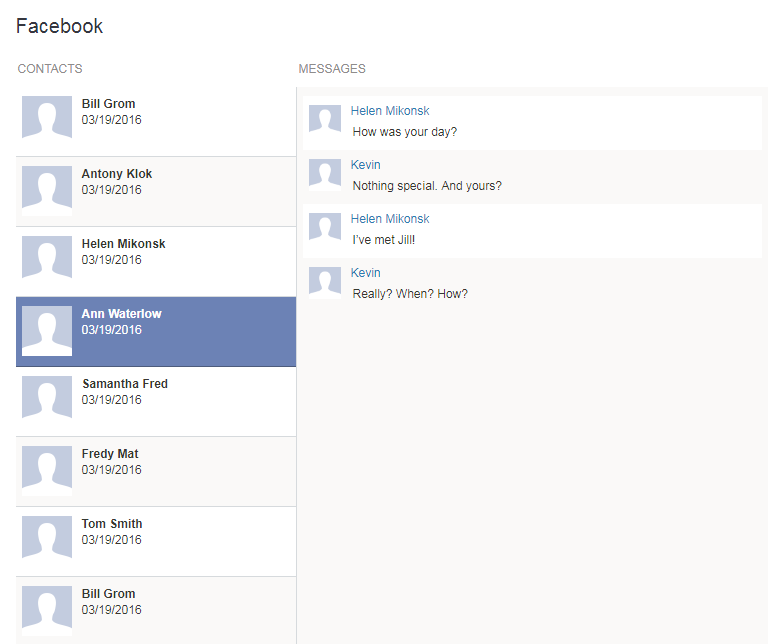Click Fredy Mat's profile avatar
Image resolution: width=776 pixels, height=644 pixels.
47,471
